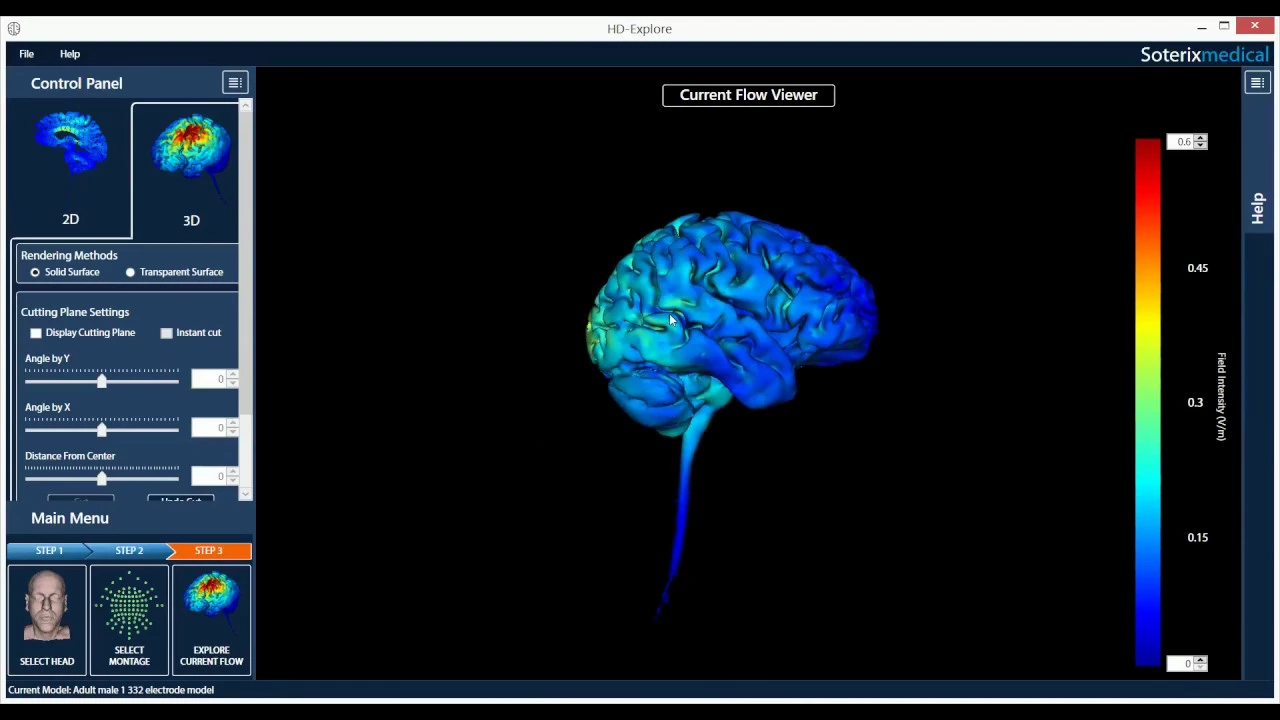This screenshot has height=720, width=1280.
Task: Click the Angle by Y value spinner arrows
Action: (x=233, y=379)
